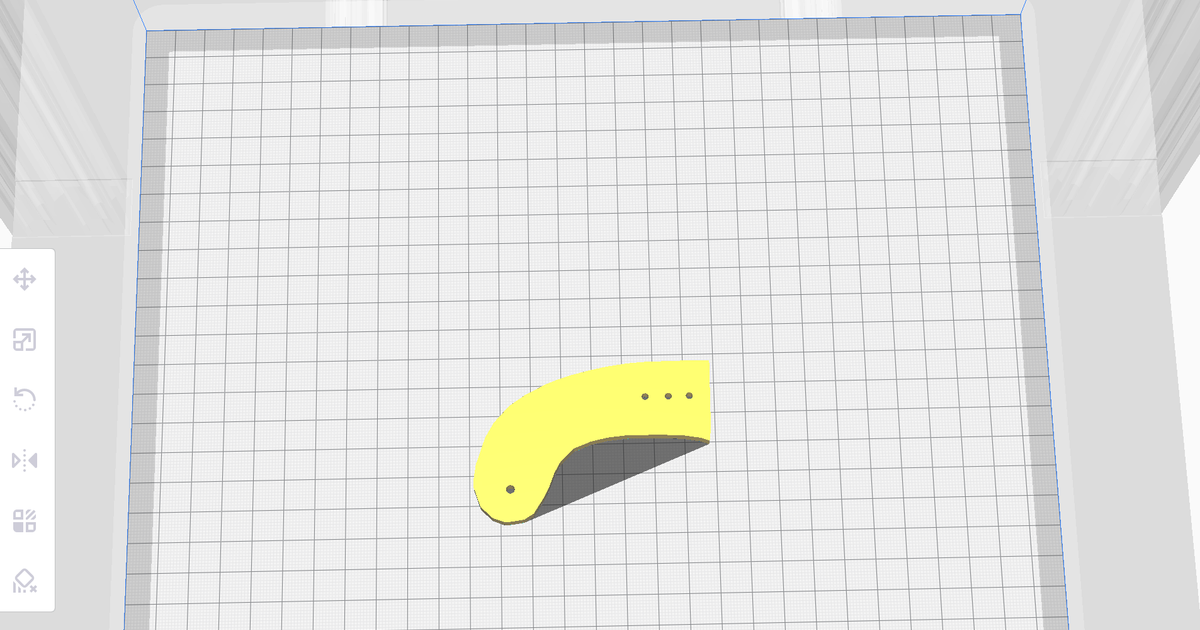Select the Support Blocker tool
The height and width of the screenshot is (630, 1200).
tap(24, 581)
